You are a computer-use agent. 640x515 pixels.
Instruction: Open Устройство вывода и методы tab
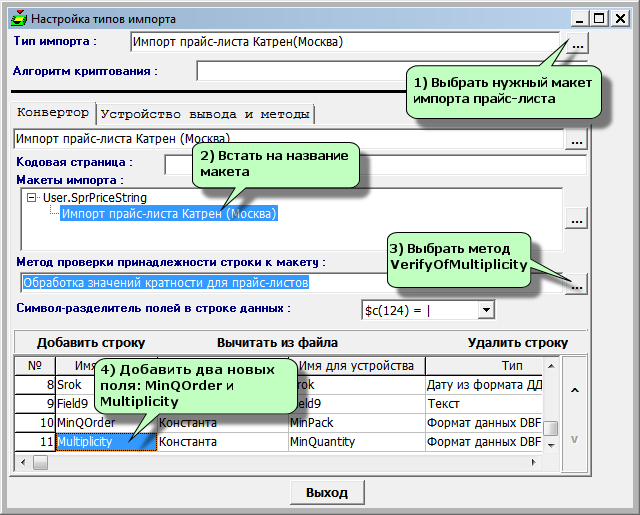[x=205, y=114]
